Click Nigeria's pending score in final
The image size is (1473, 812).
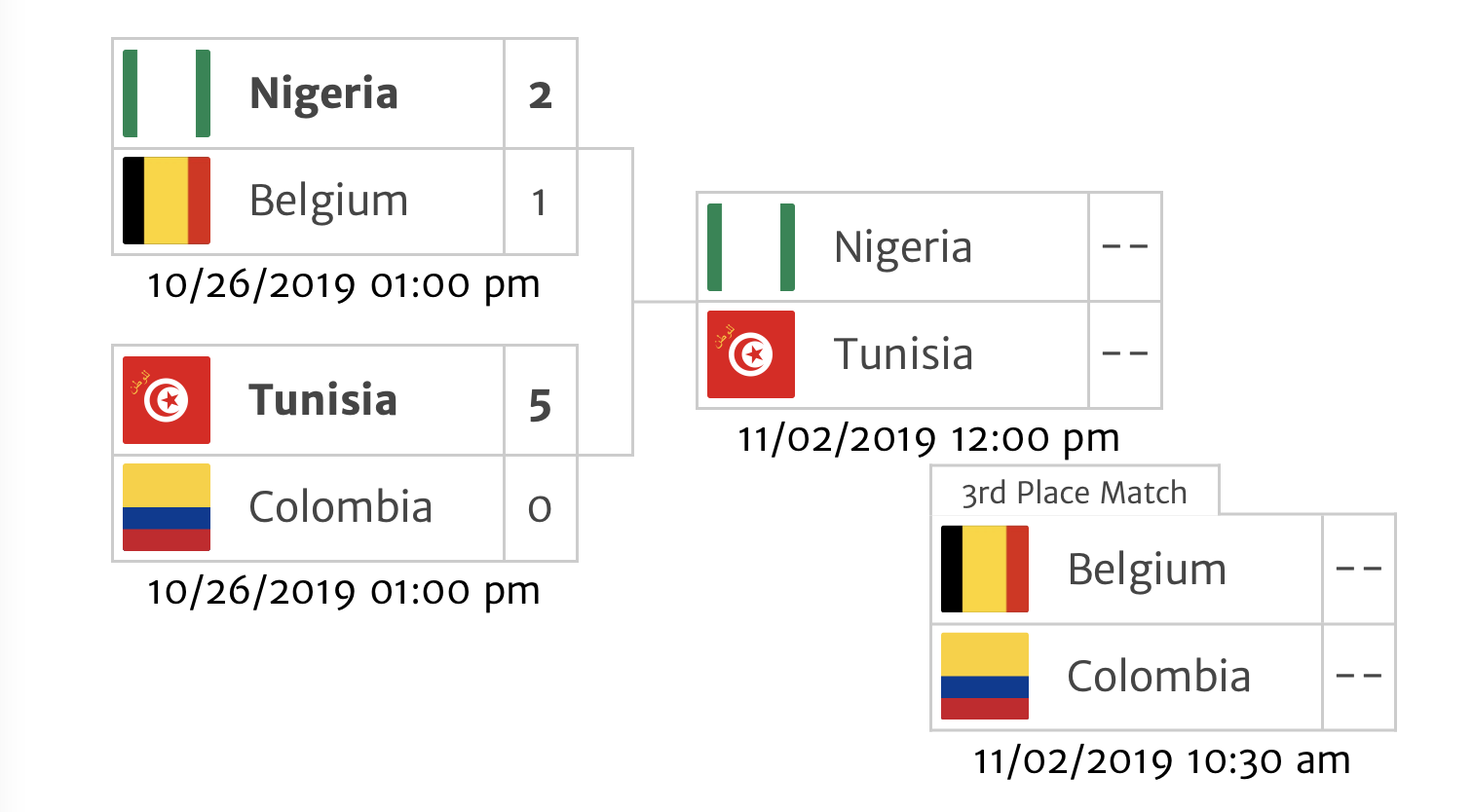coord(1125,247)
